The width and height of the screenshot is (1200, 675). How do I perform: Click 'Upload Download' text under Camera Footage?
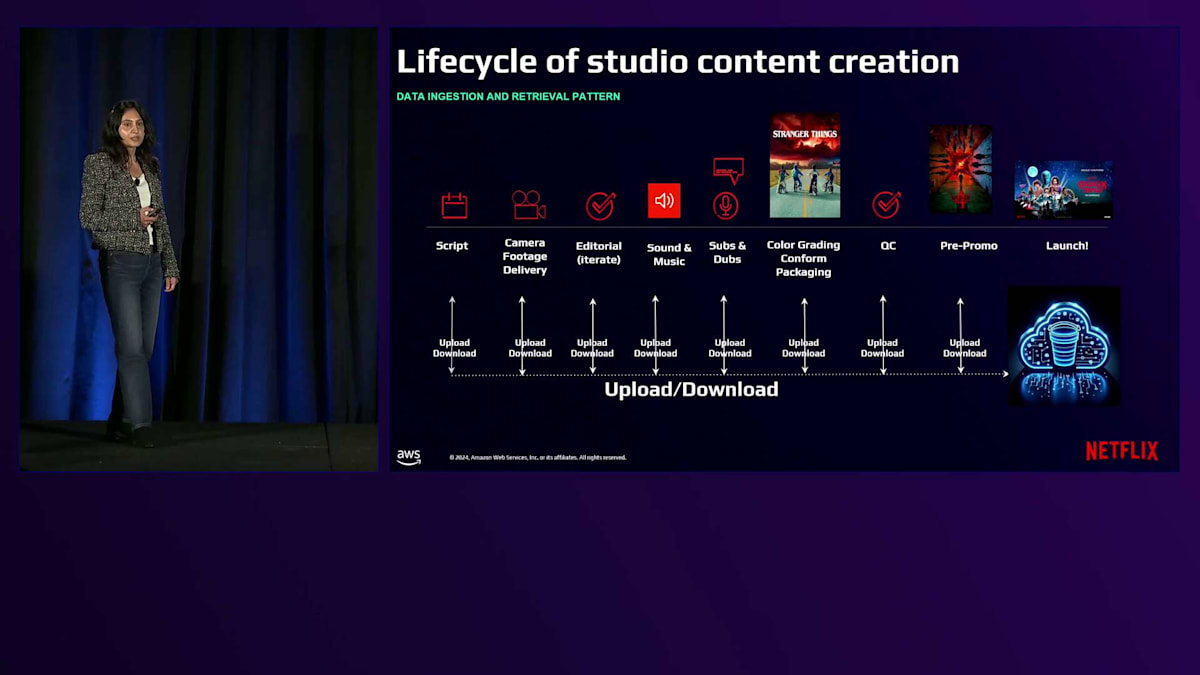pyautogui.click(x=530, y=348)
